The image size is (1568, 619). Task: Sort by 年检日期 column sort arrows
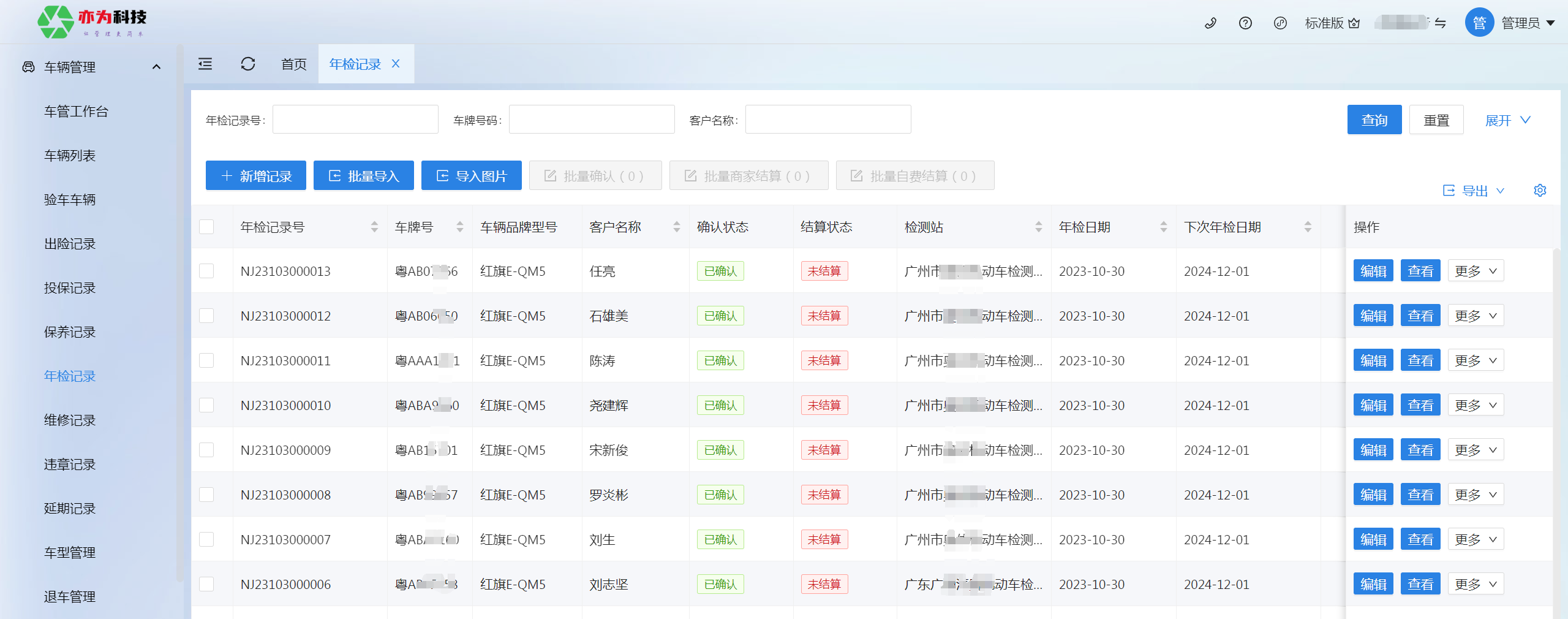(x=1163, y=227)
